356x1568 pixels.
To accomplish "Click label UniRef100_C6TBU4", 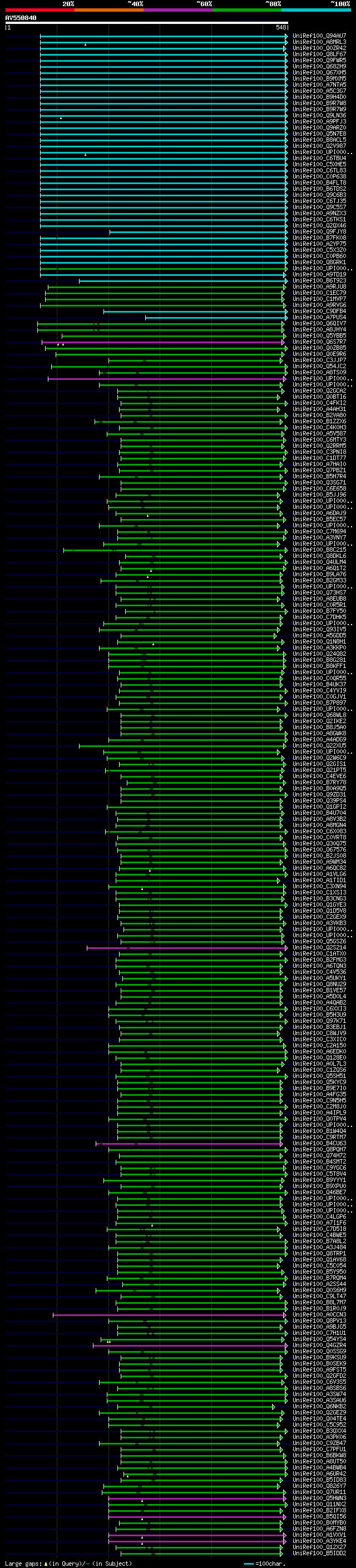I will tap(319, 159).
